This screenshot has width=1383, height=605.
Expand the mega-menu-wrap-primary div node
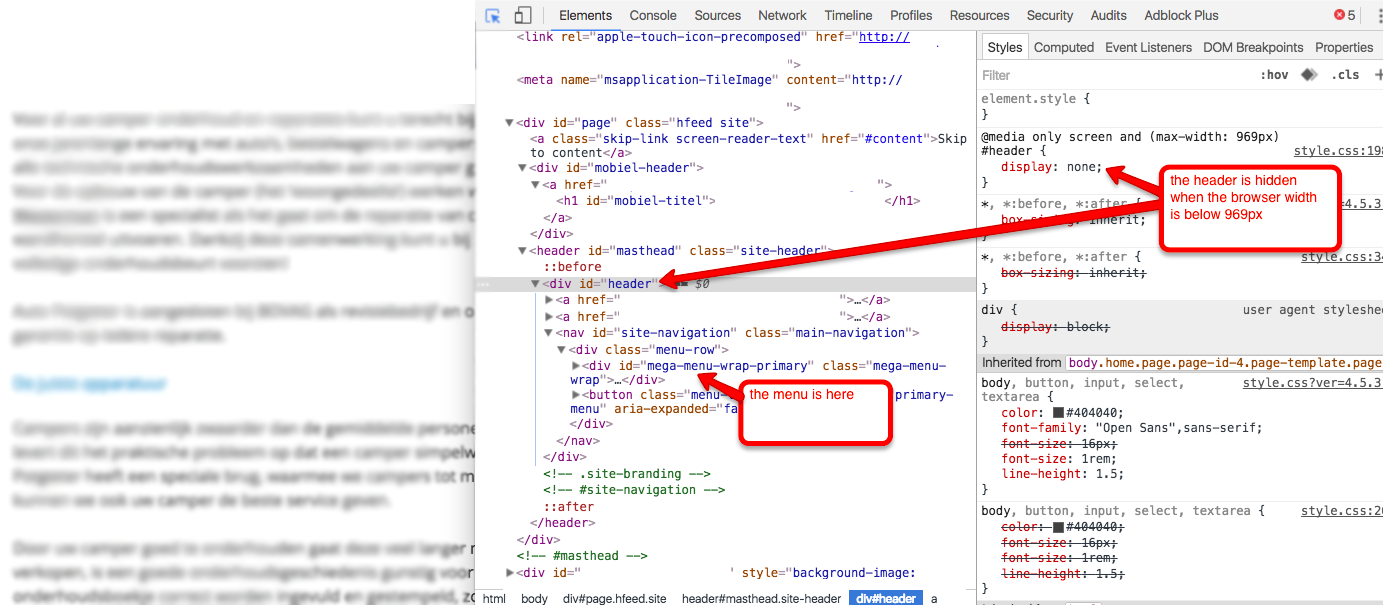pyautogui.click(x=575, y=366)
